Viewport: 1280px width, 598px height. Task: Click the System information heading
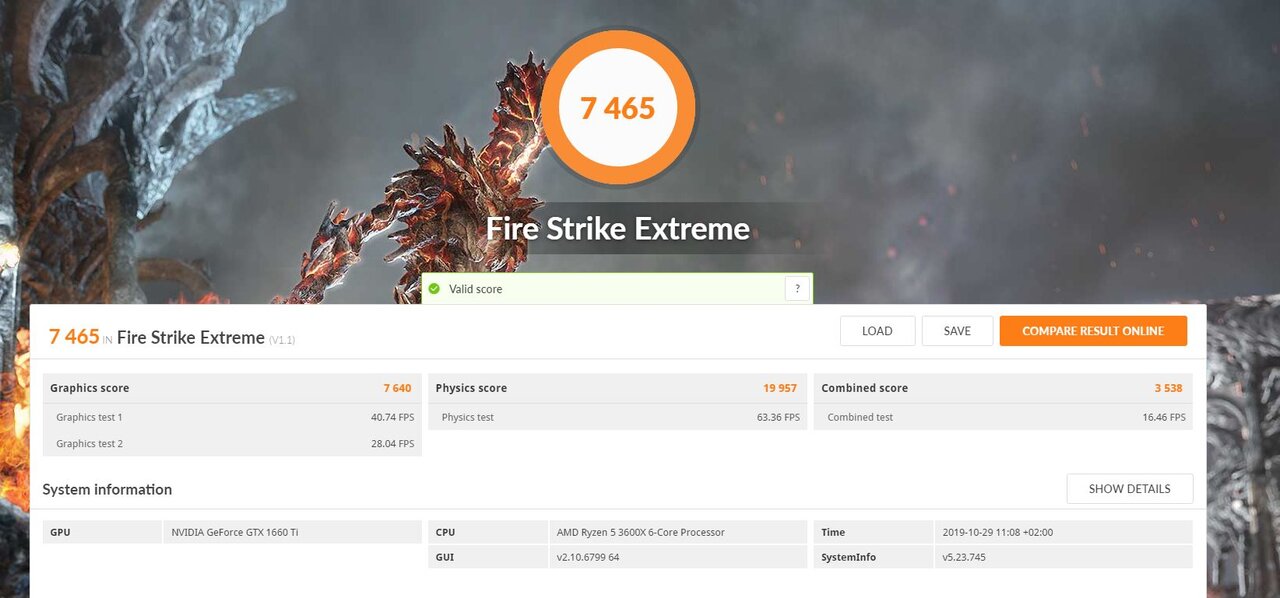pyautogui.click(x=107, y=489)
